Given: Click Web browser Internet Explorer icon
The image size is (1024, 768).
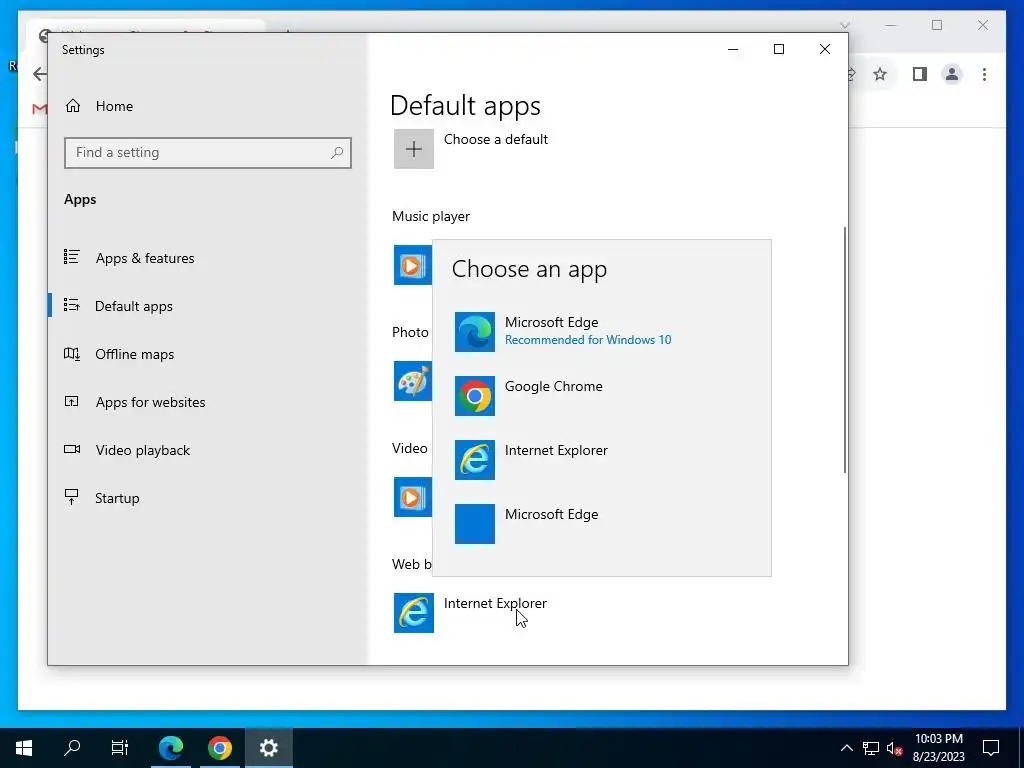Looking at the screenshot, I should [x=413, y=613].
